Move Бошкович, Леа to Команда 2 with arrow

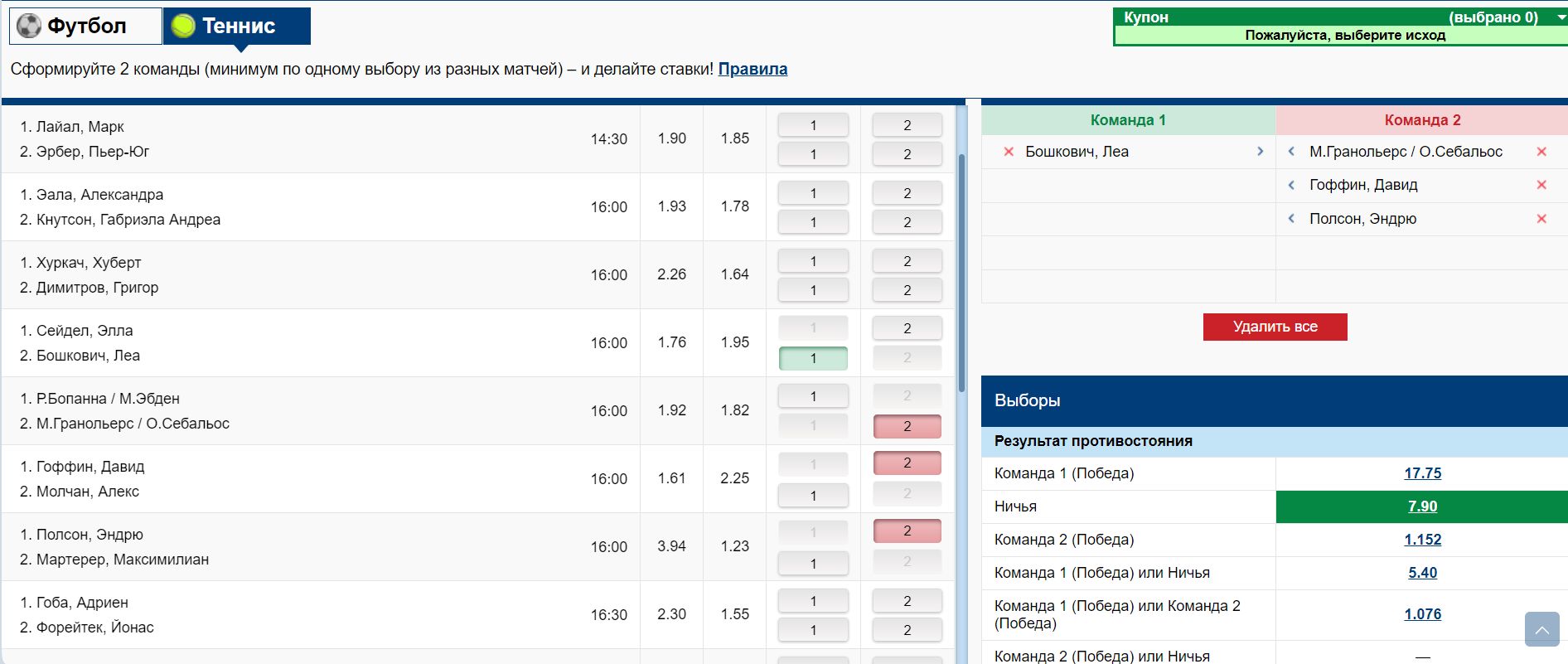pos(1260,152)
